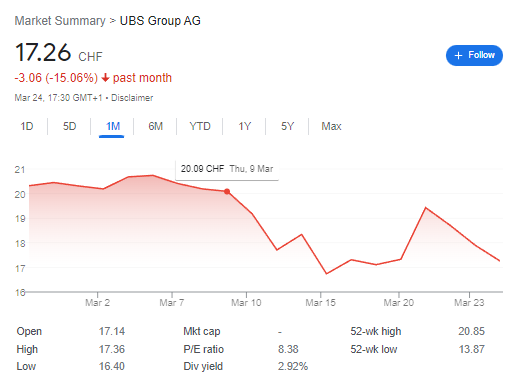Click the 20.09 CHF tooltip box
523x383 pixels.
(x=227, y=170)
